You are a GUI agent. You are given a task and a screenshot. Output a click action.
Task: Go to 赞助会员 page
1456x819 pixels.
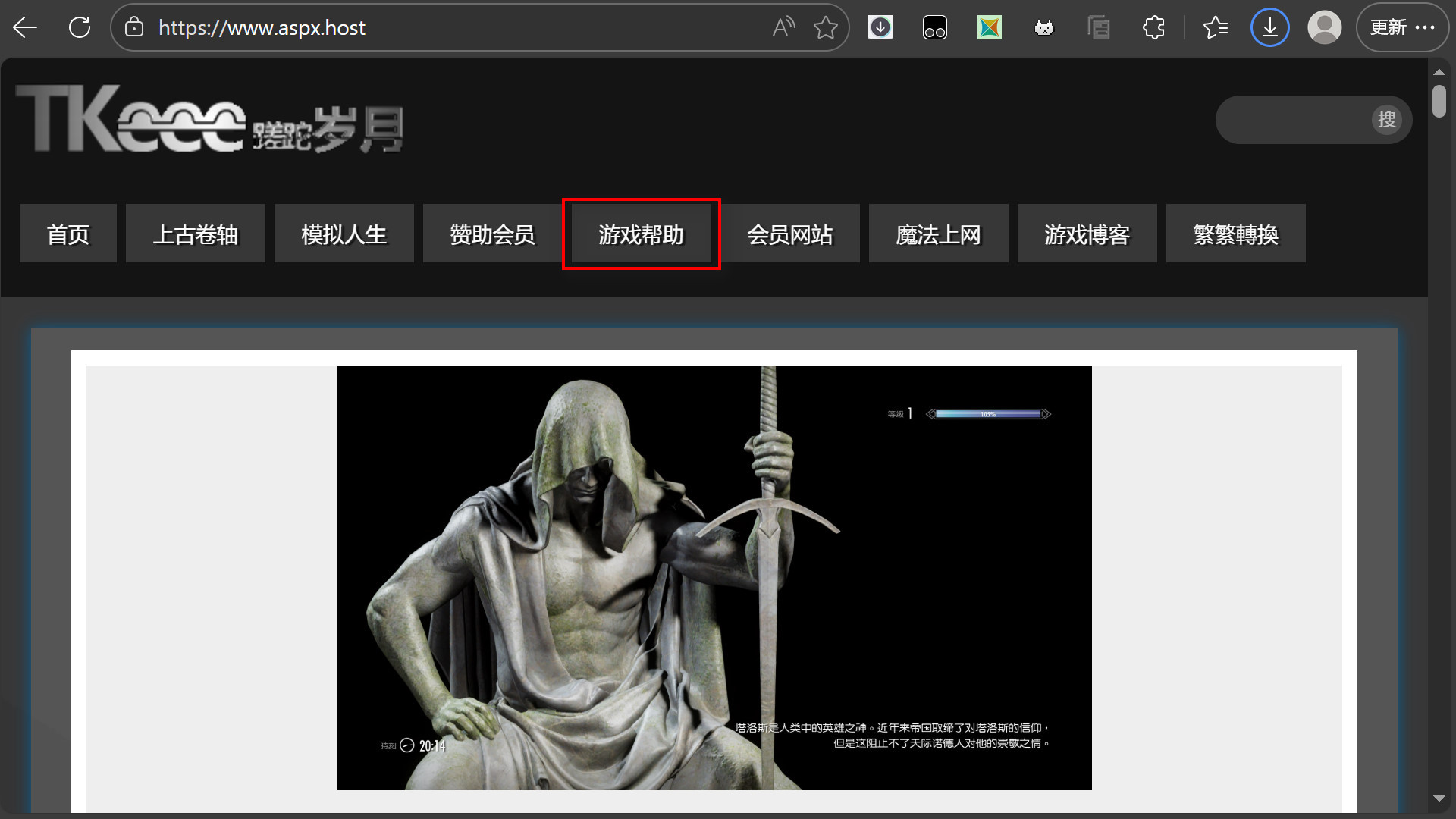[493, 234]
